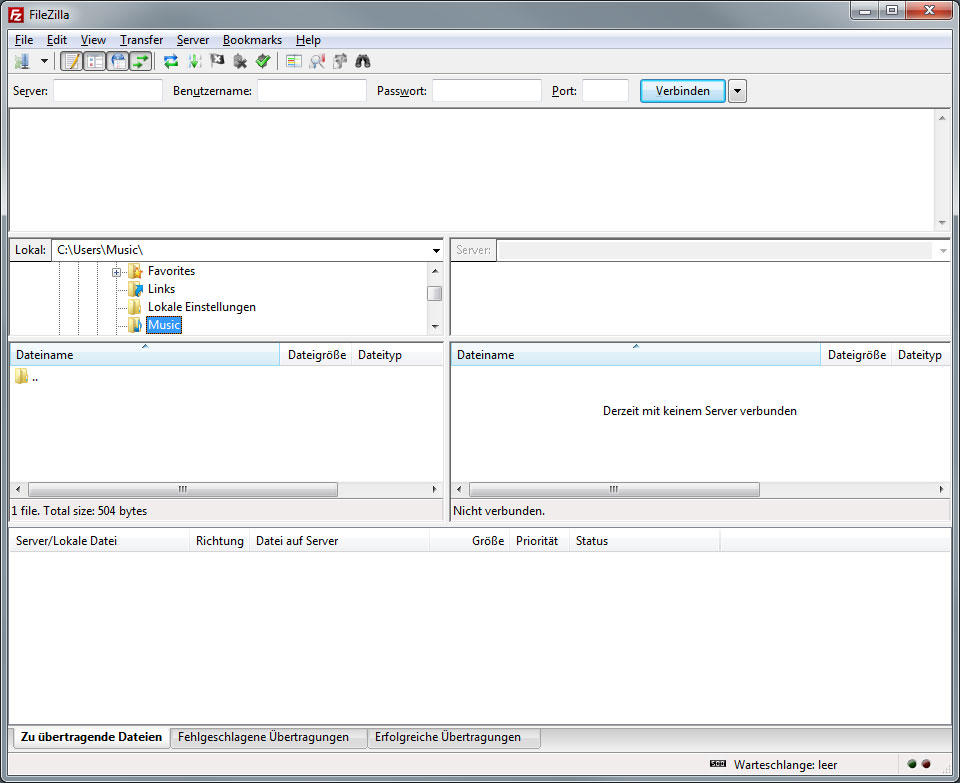Click the Priorität queue column header
The width and height of the screenshot is (960, 783).
[539, 541]
